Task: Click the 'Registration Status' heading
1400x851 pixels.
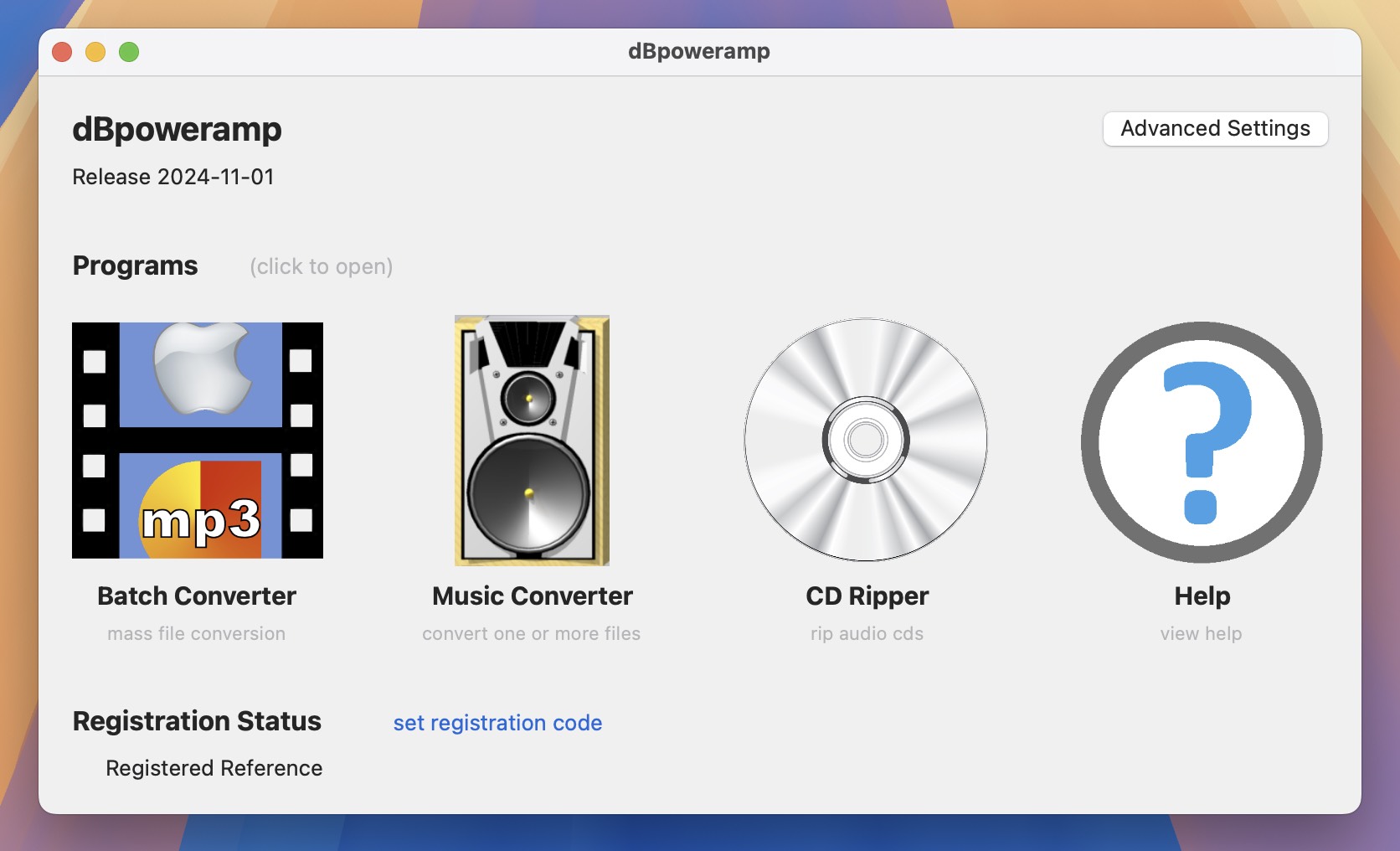Action: pyautogui.click(x=197, y=721)
